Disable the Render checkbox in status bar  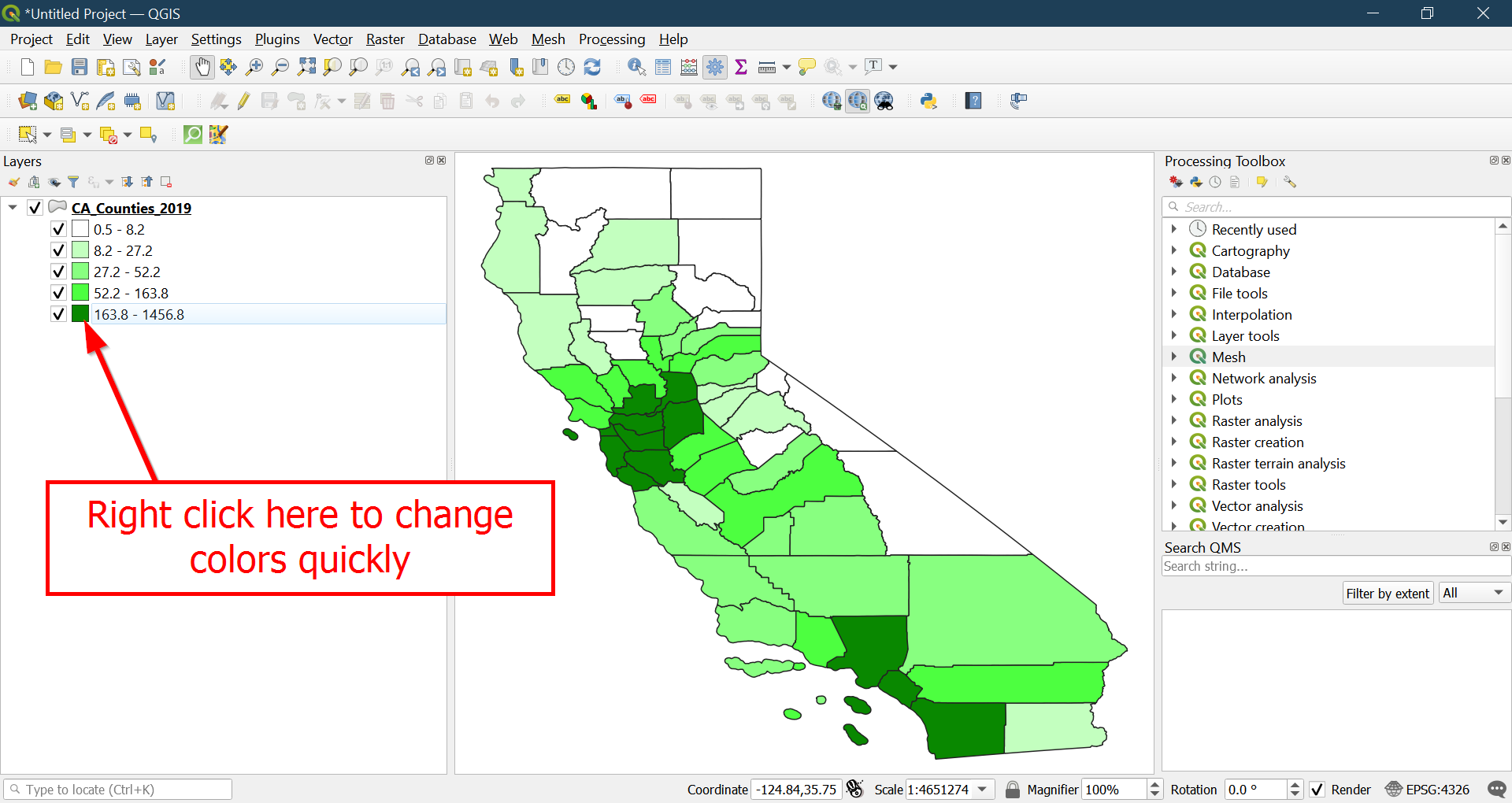point(1317,790)
